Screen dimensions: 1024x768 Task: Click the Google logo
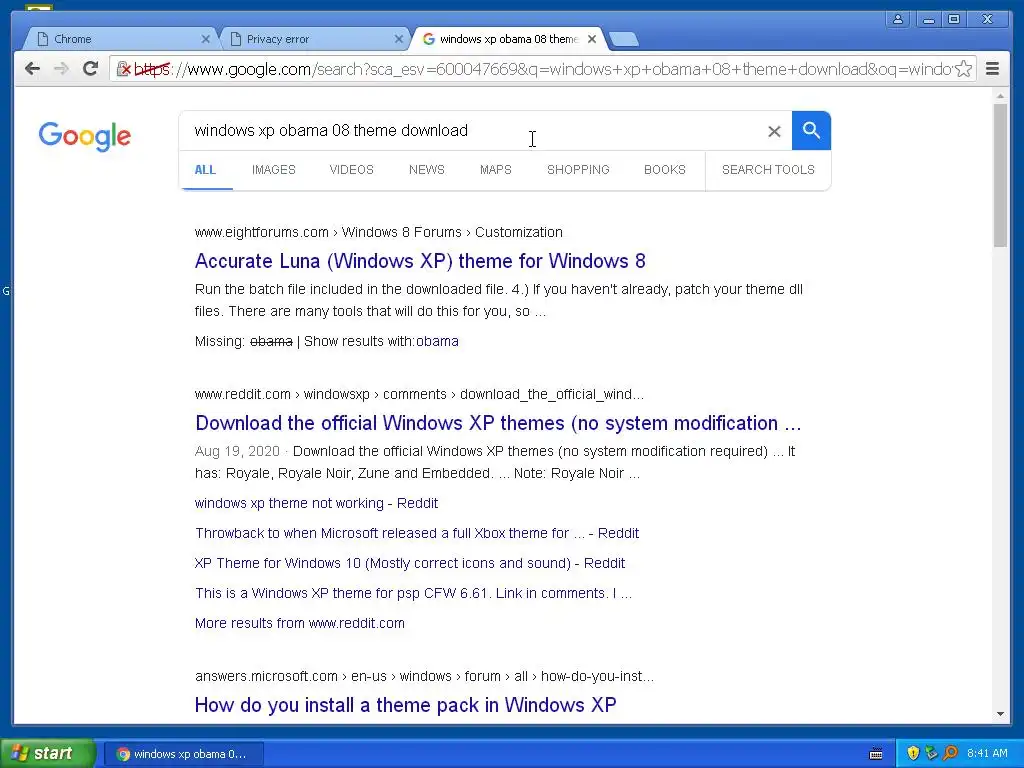tap(84, 136)
